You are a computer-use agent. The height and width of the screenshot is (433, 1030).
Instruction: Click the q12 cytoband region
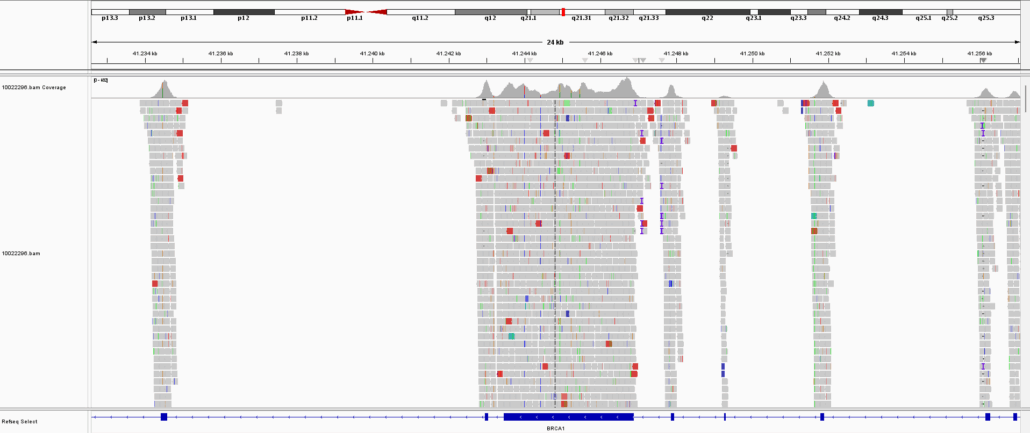point(490,12)
